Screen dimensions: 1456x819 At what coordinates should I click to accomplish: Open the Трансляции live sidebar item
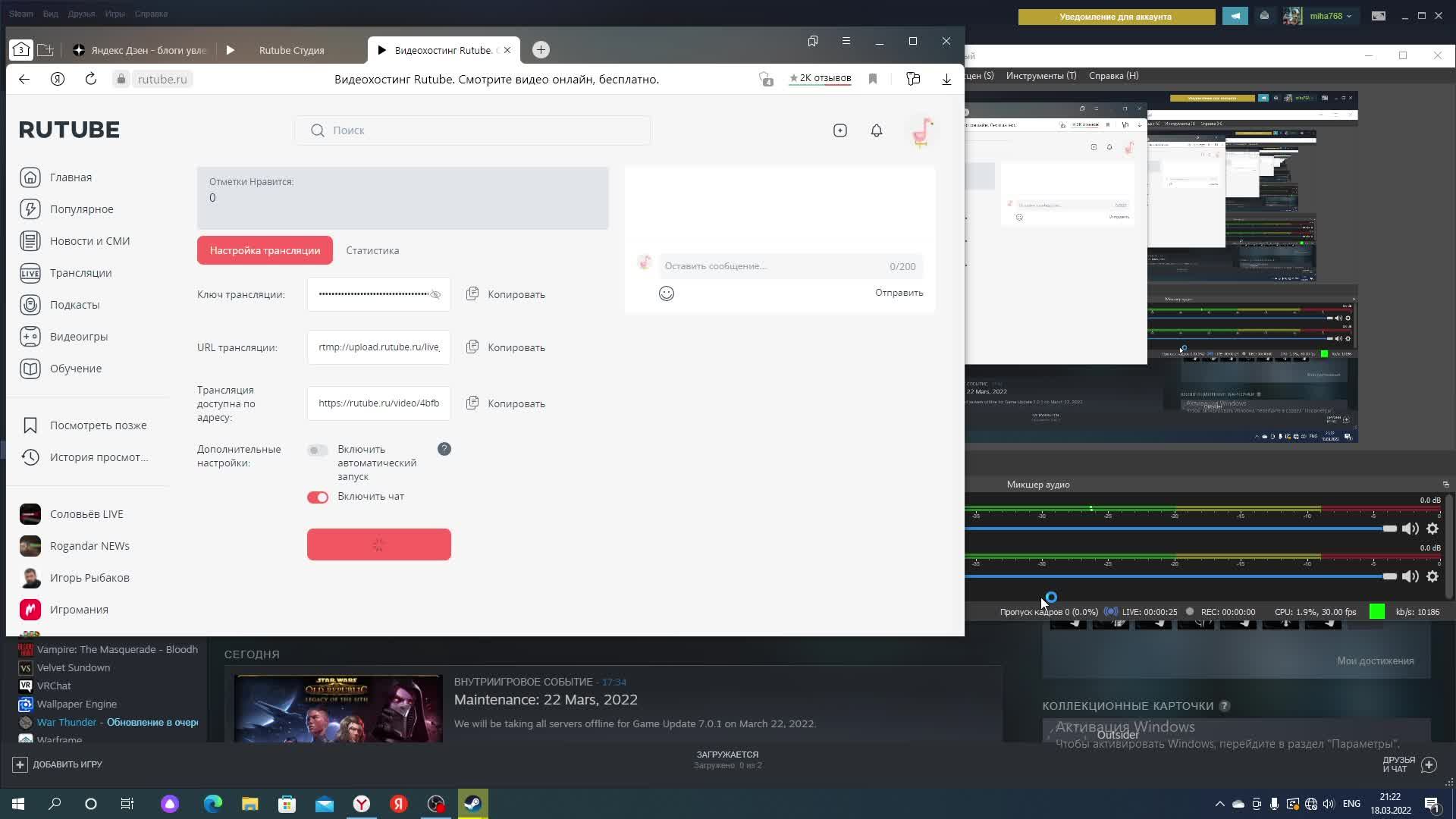click(x=80, y=273)
